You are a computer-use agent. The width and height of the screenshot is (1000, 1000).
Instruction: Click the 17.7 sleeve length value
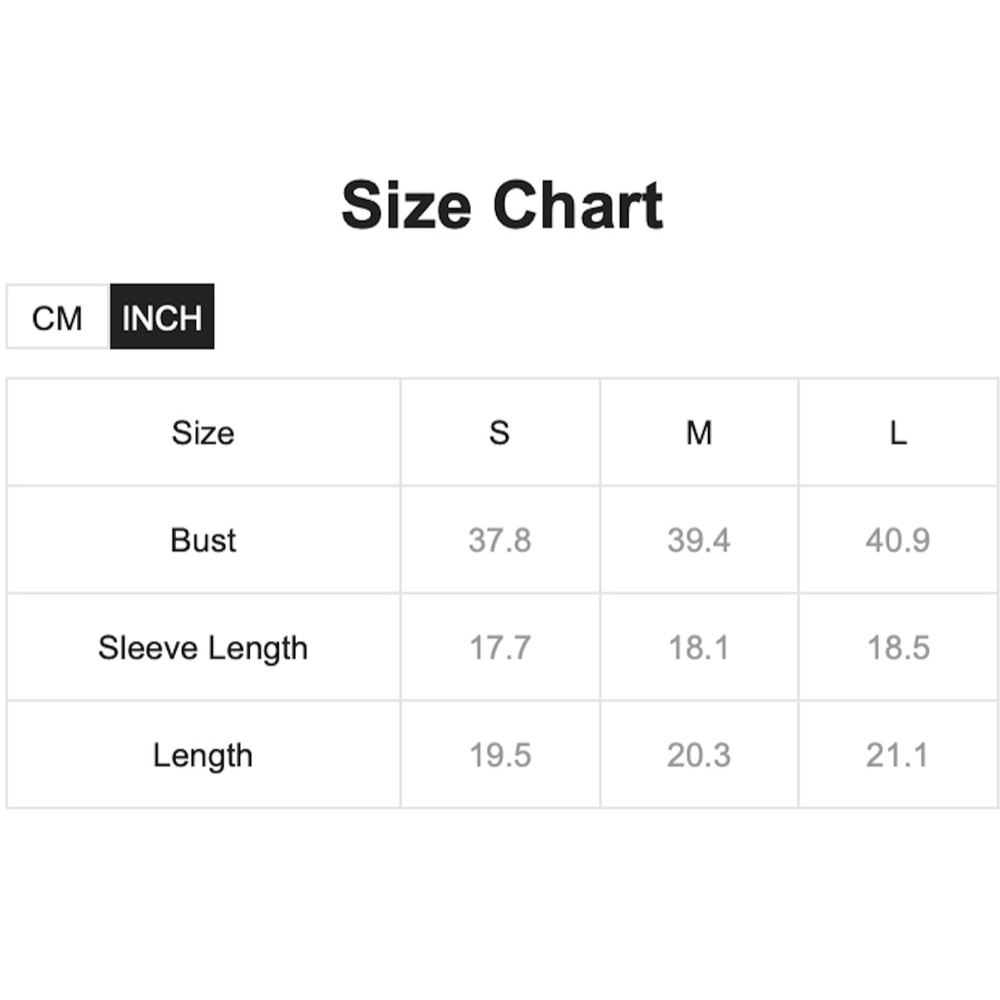point(500,648)
